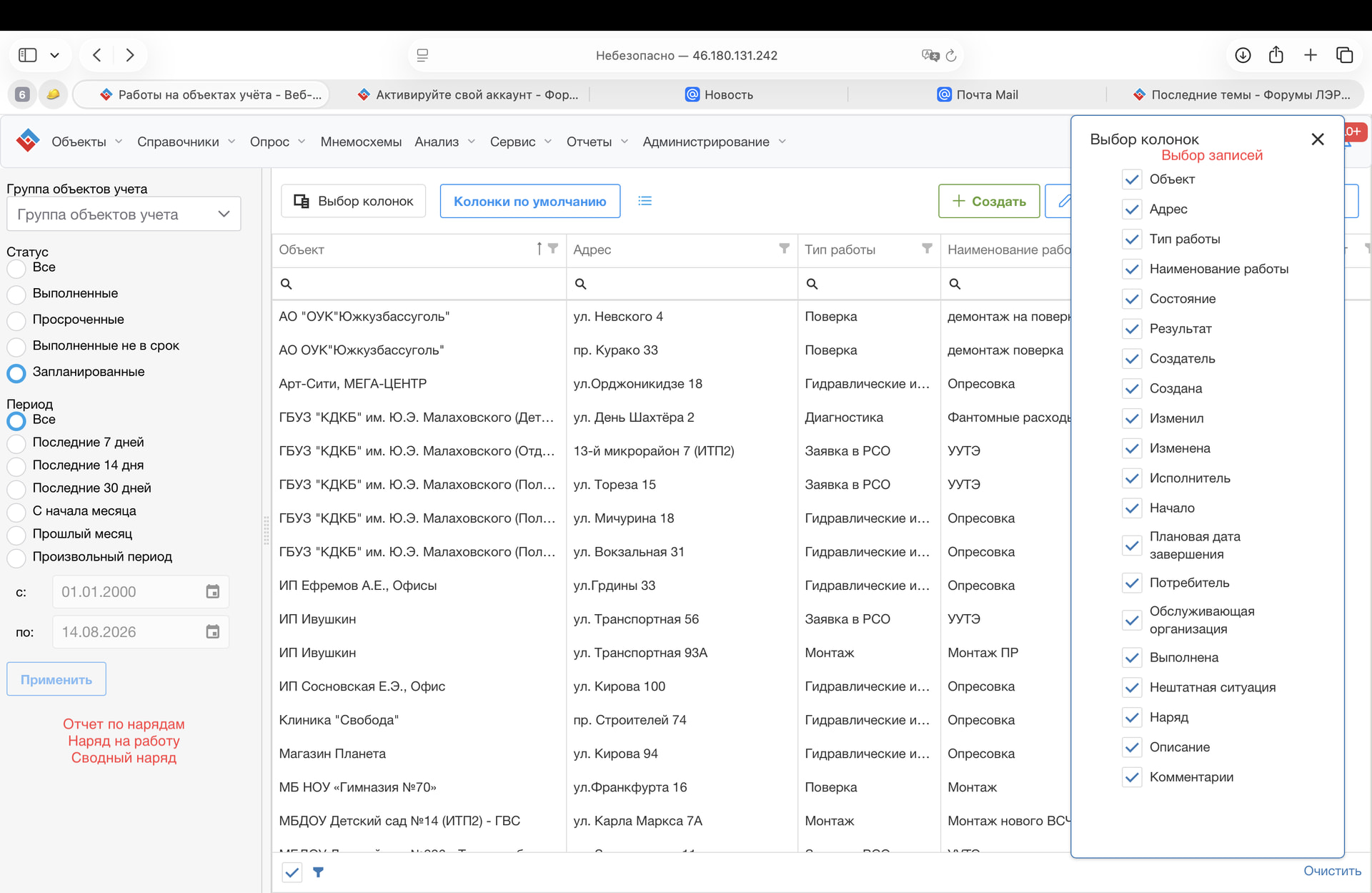Select the Просроченные status radio button
The width and height of the screenshot is (1372, 893).
[x=16, y=320]
